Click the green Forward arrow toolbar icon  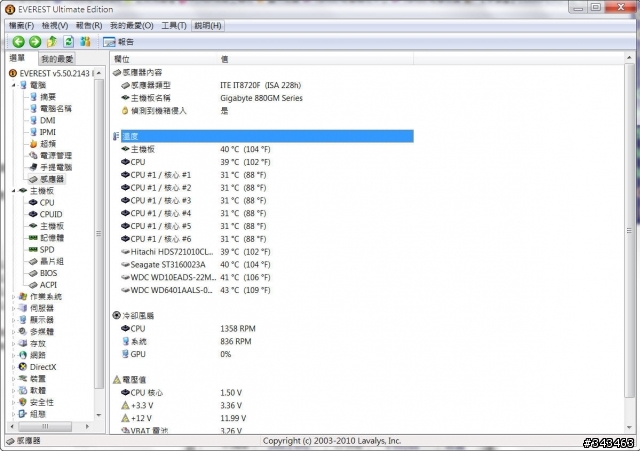35,42
